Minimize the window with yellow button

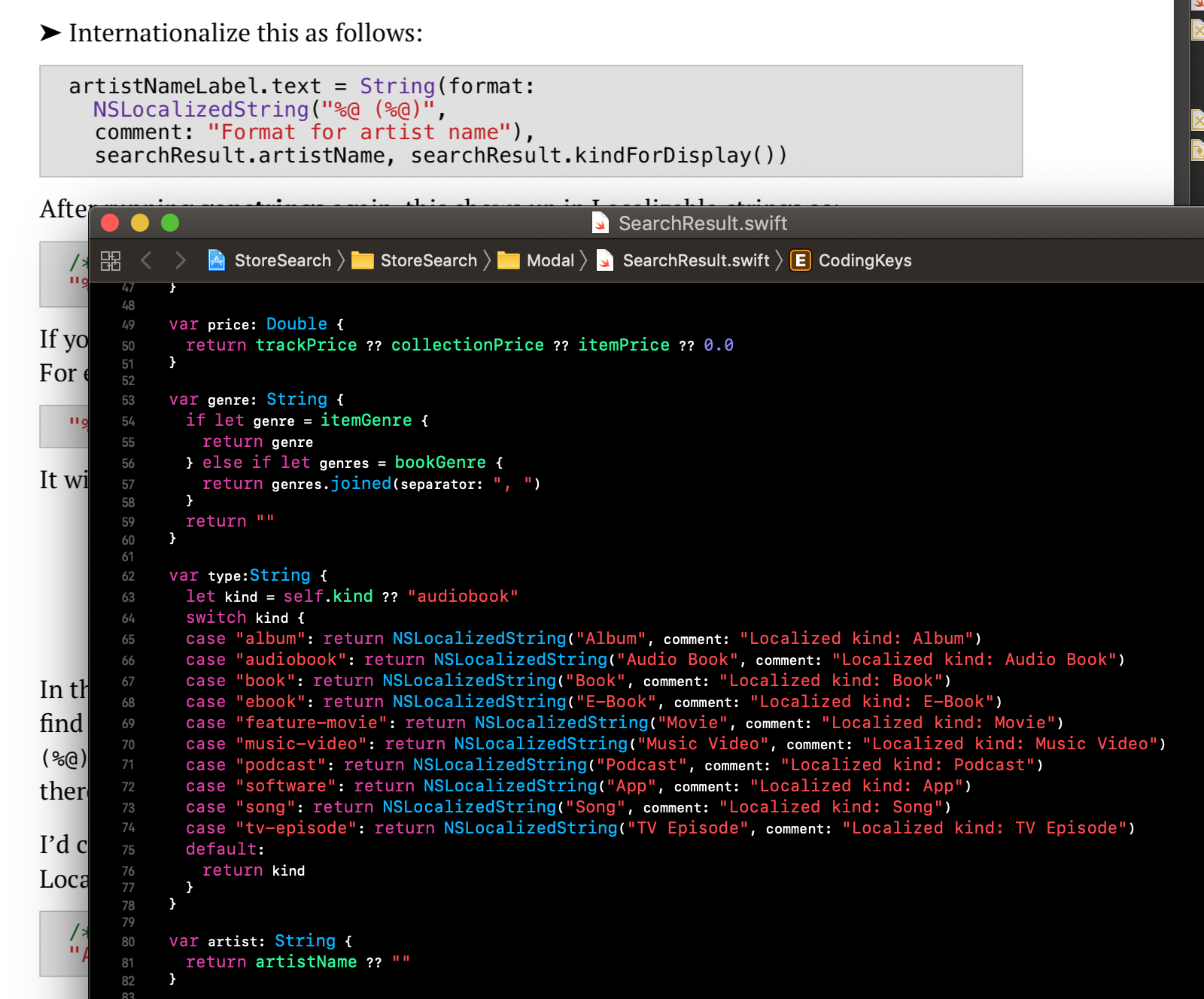(x=140, y=223)
